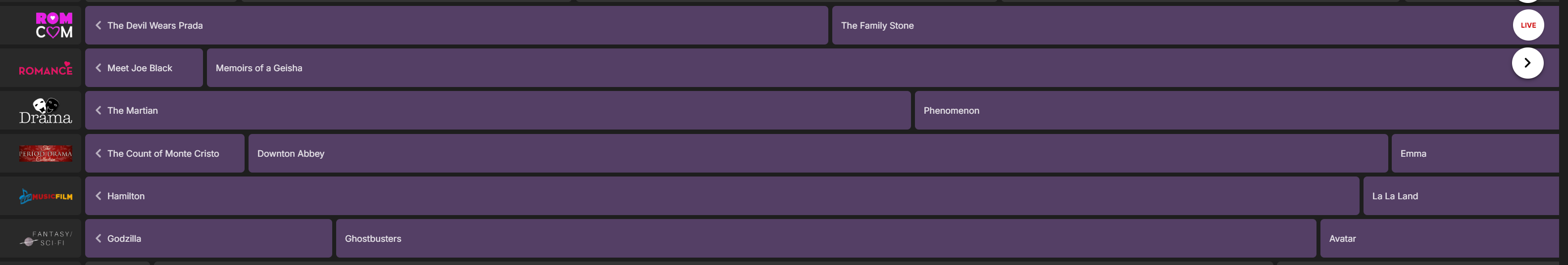Open the Ghostbusters program block
This screenshot has height=265, width=1568.
(x=825, y=239)
